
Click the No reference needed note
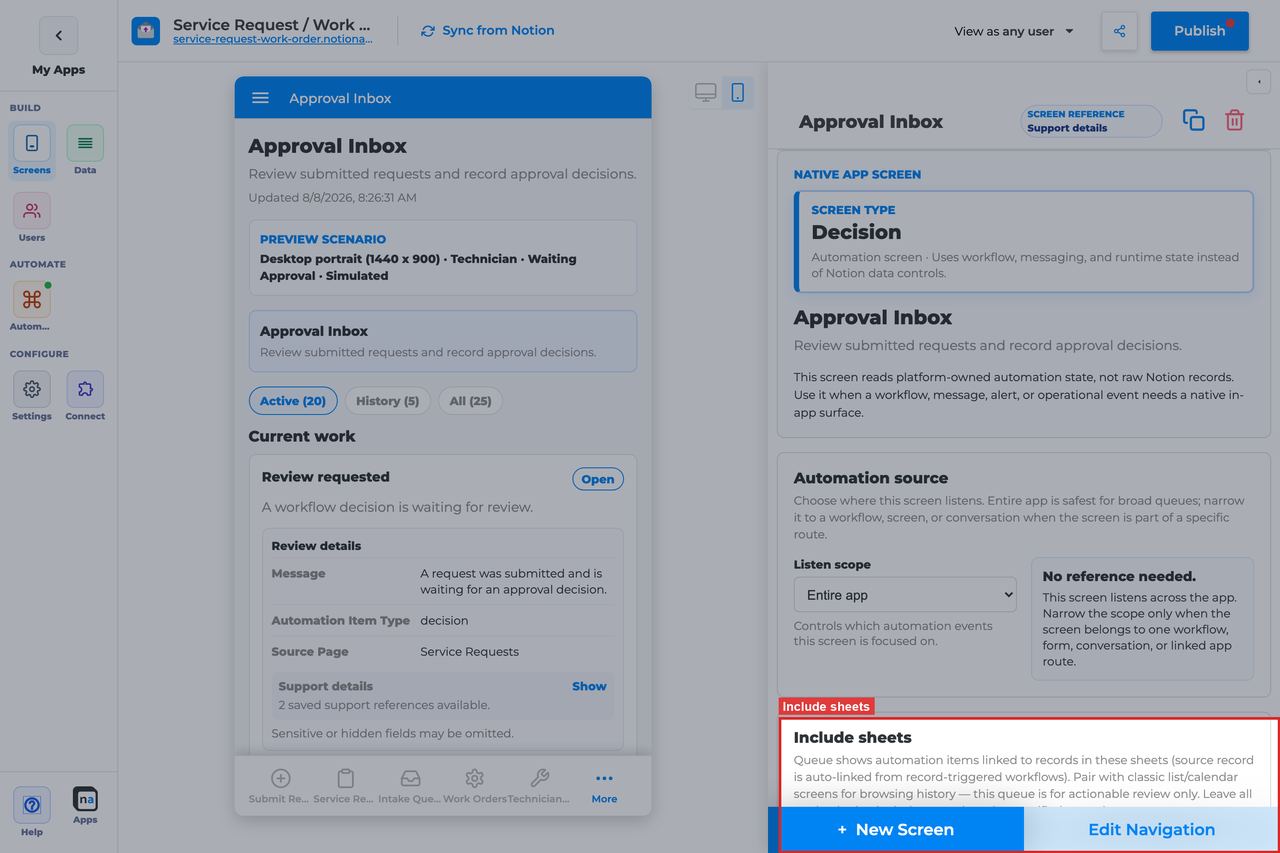(1142, 619)
